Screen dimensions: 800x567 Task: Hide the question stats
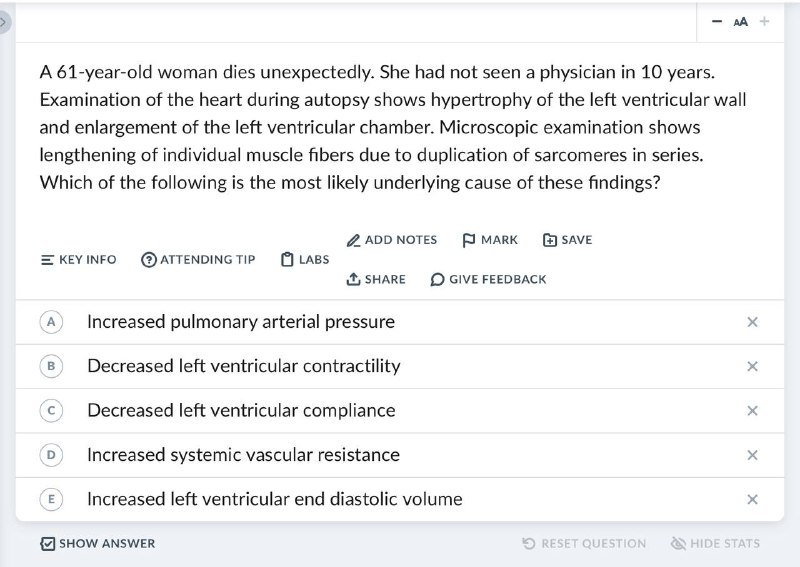pos(715,544)
